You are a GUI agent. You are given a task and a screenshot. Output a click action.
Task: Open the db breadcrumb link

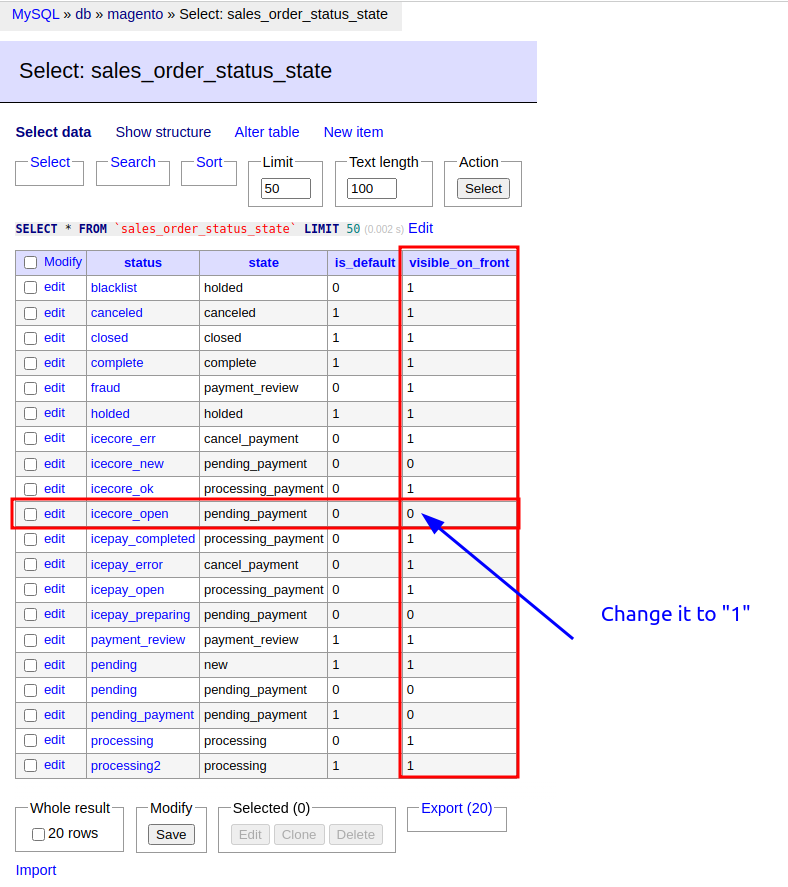[83, 14]
